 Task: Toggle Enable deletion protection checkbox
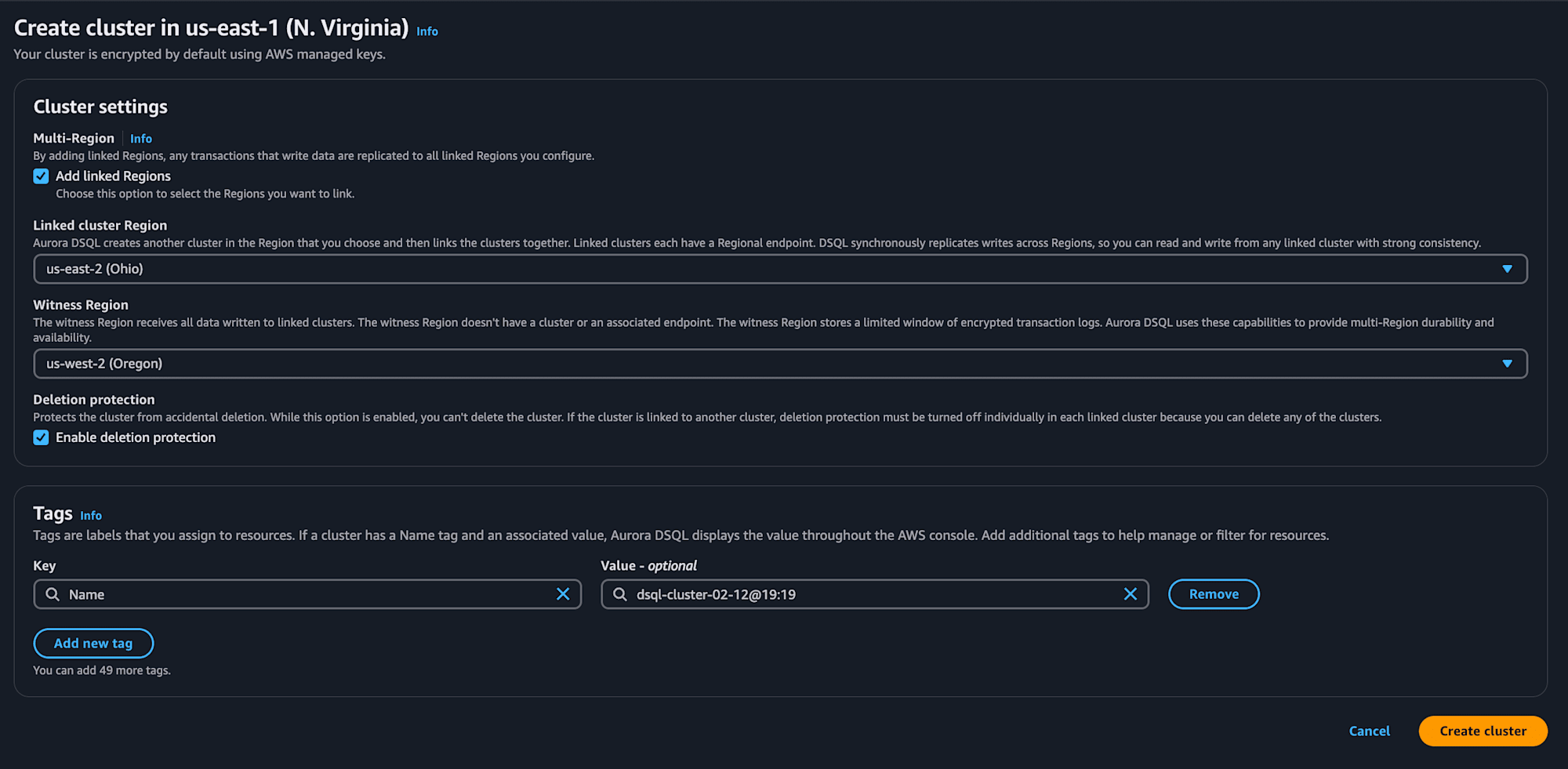point(41,437)
